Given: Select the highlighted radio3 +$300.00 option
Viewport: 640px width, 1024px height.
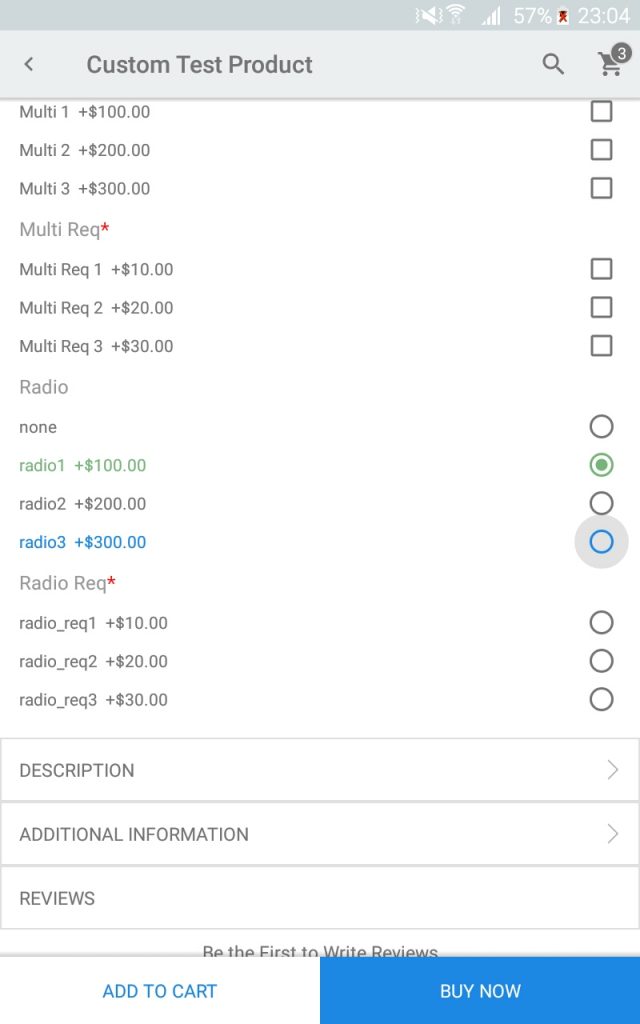Looking at the screenshot, I should (x=601, y=542).
